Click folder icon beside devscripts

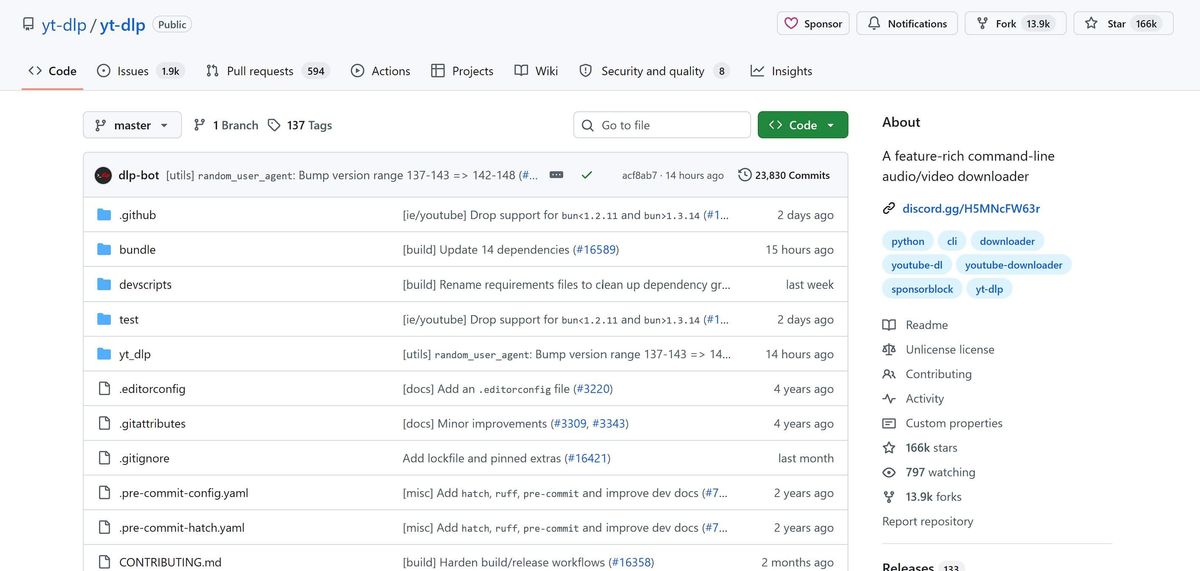[x=104, y=284]
